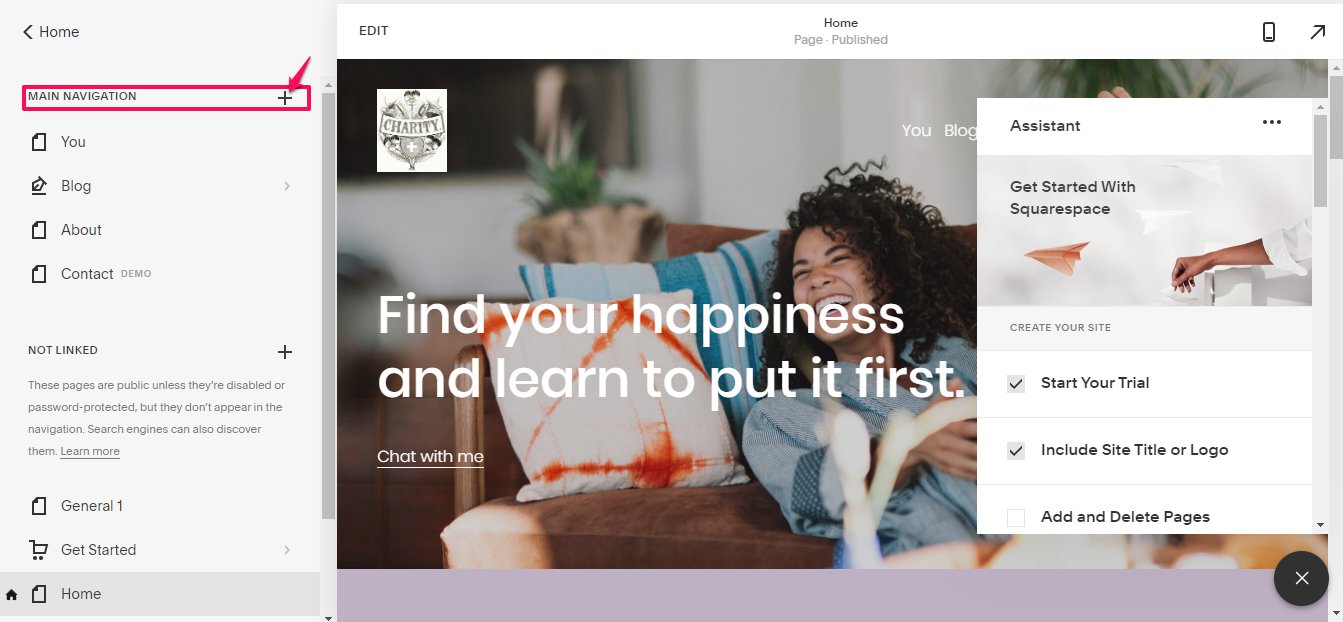Select the About page
The width and height of the screenshot is (1343, 622).
tap(160, 230)
